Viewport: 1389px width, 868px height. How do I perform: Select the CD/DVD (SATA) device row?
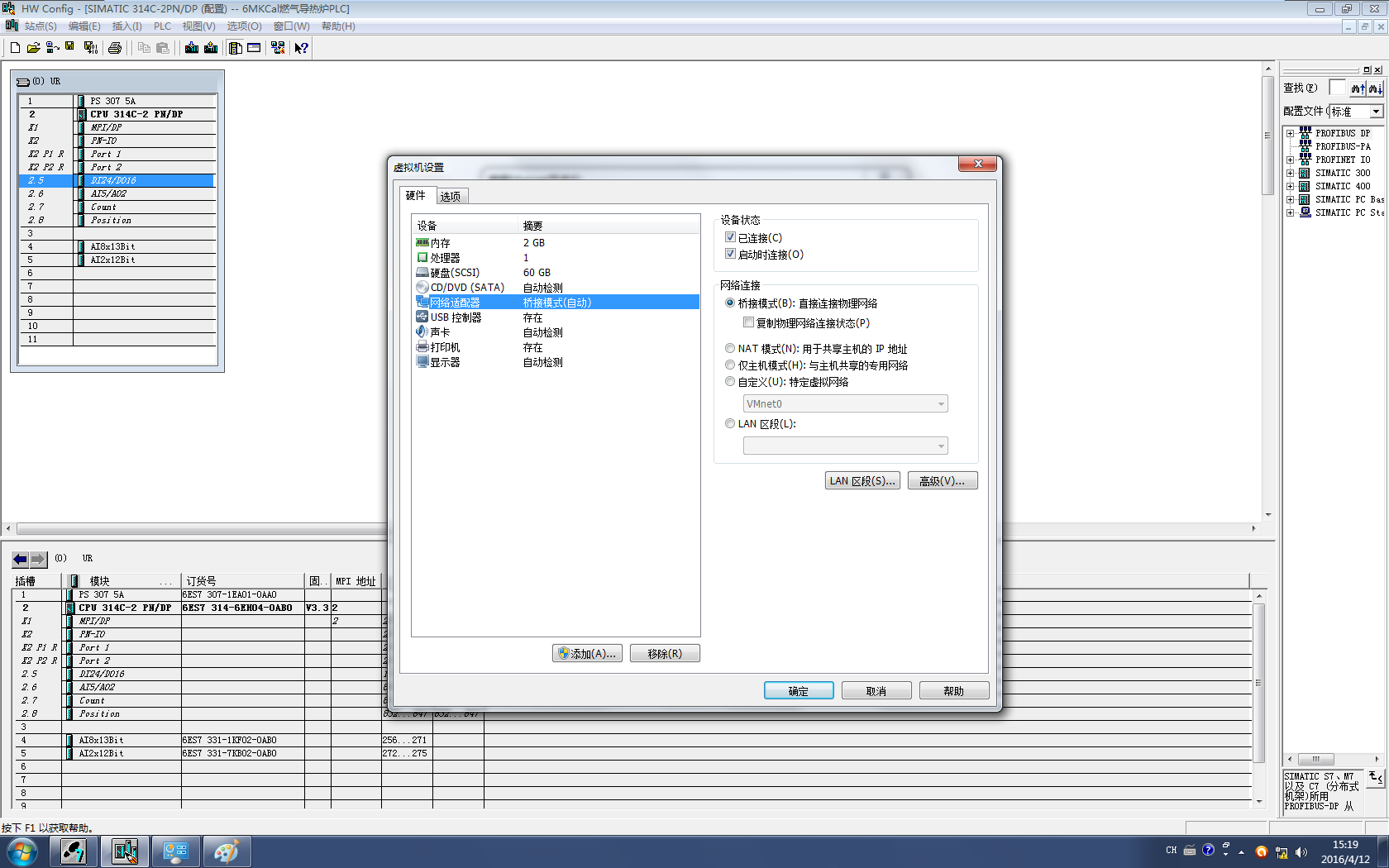pos(556,288)
